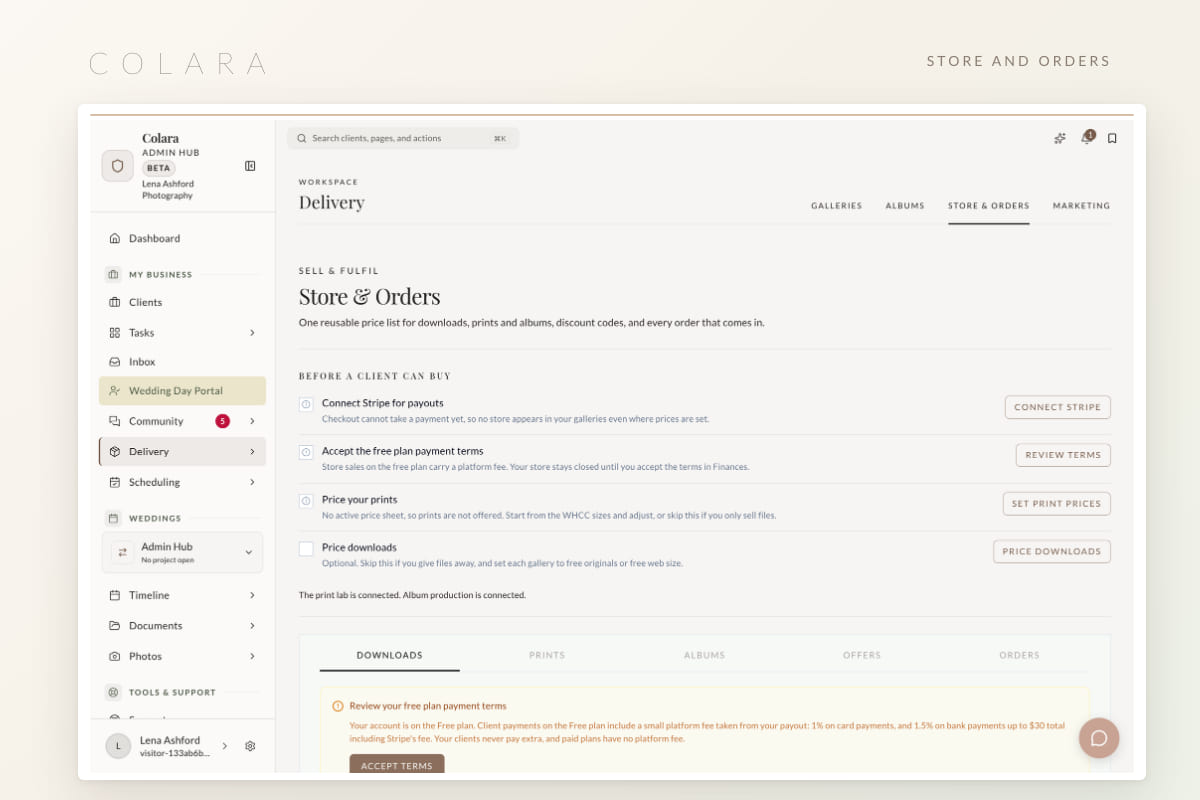Switch to the Albums tab in Delivery
Screen dimensions: 1200x800
905,206
